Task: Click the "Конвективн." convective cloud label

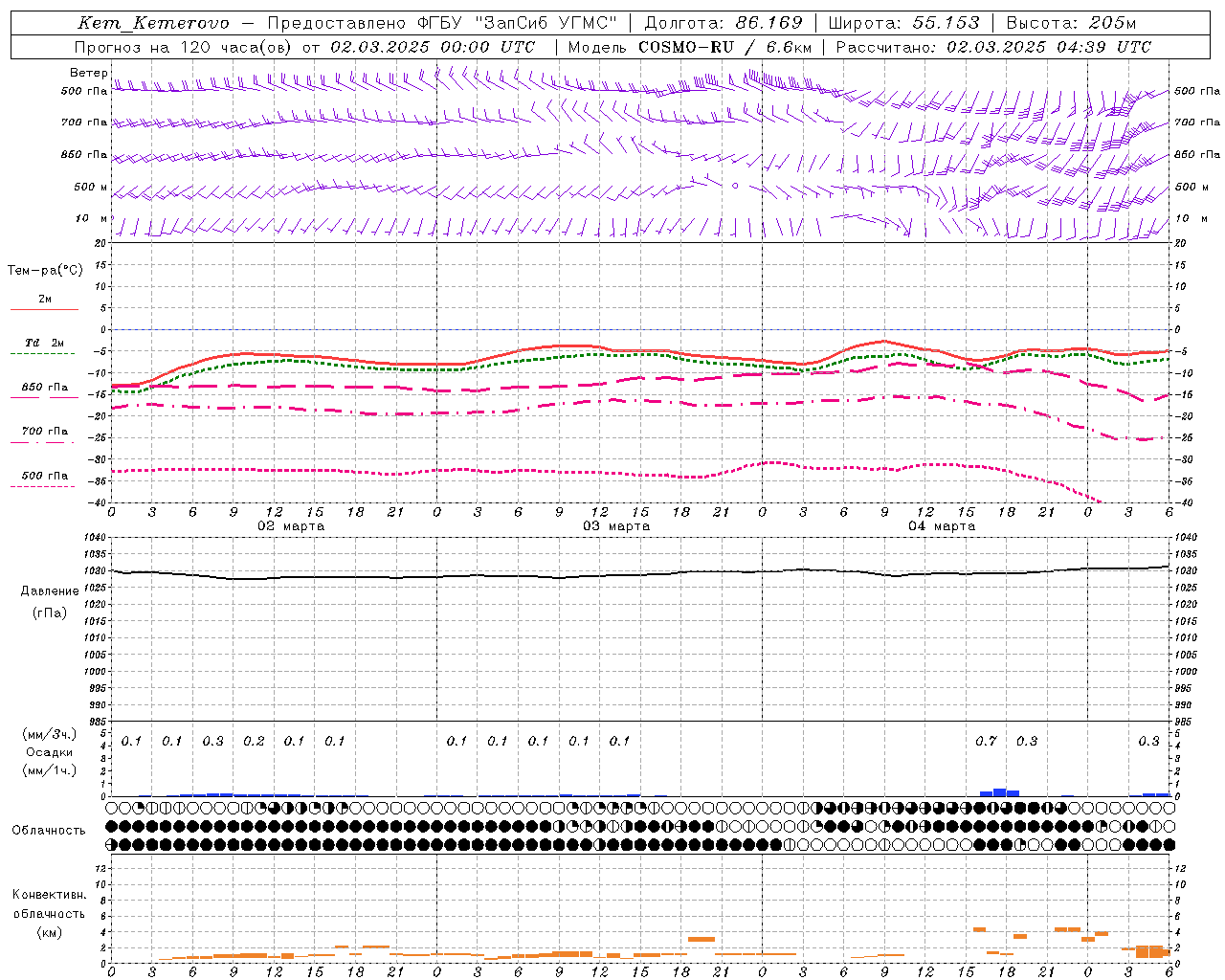Action: pos(49,895)
